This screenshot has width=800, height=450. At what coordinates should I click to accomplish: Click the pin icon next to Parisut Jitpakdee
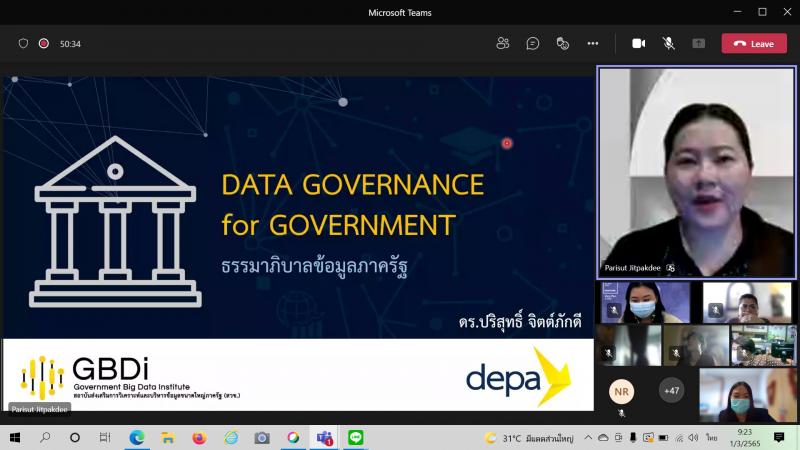[x=670, y=268]
